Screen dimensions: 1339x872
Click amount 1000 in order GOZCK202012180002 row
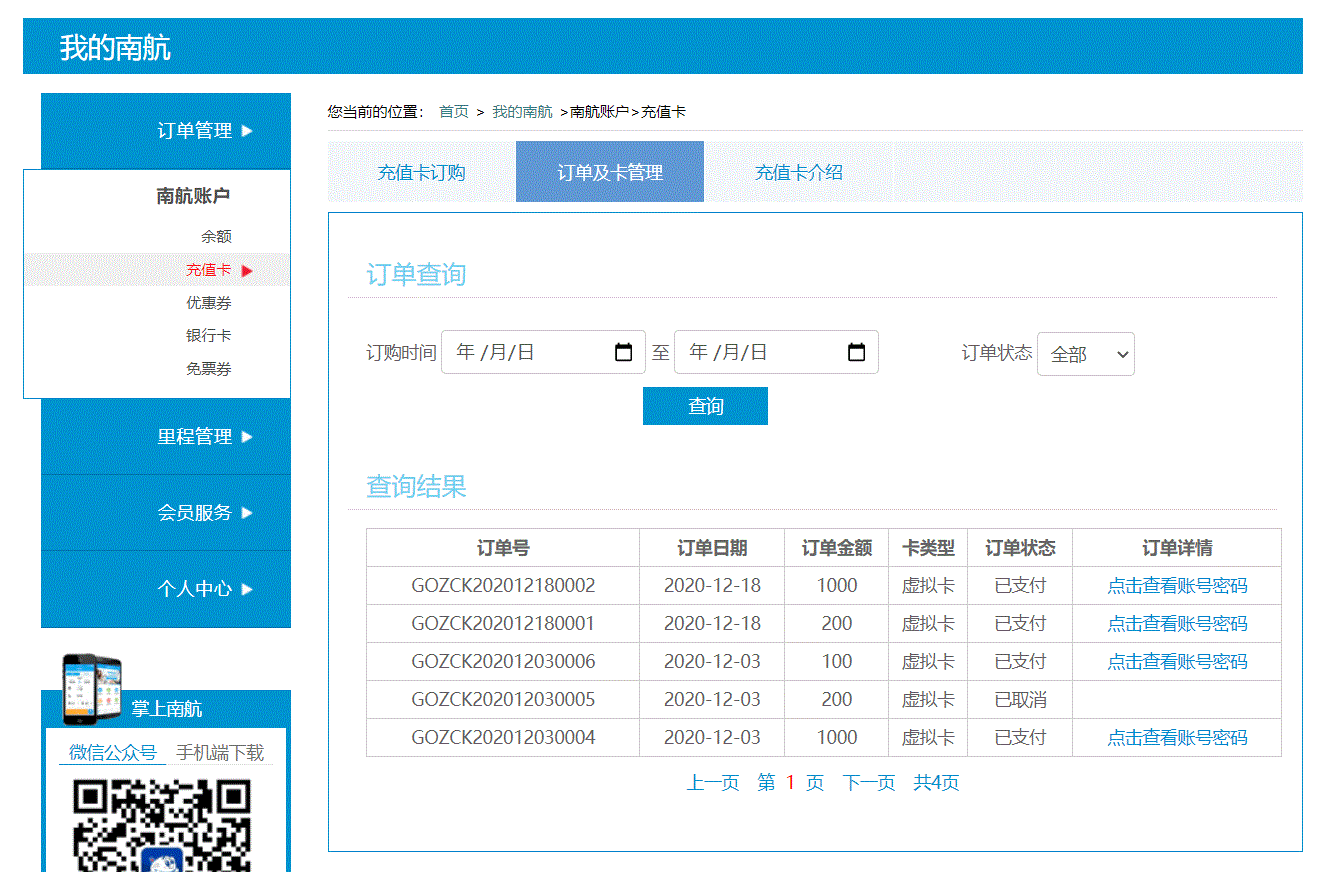coord(837,586)
